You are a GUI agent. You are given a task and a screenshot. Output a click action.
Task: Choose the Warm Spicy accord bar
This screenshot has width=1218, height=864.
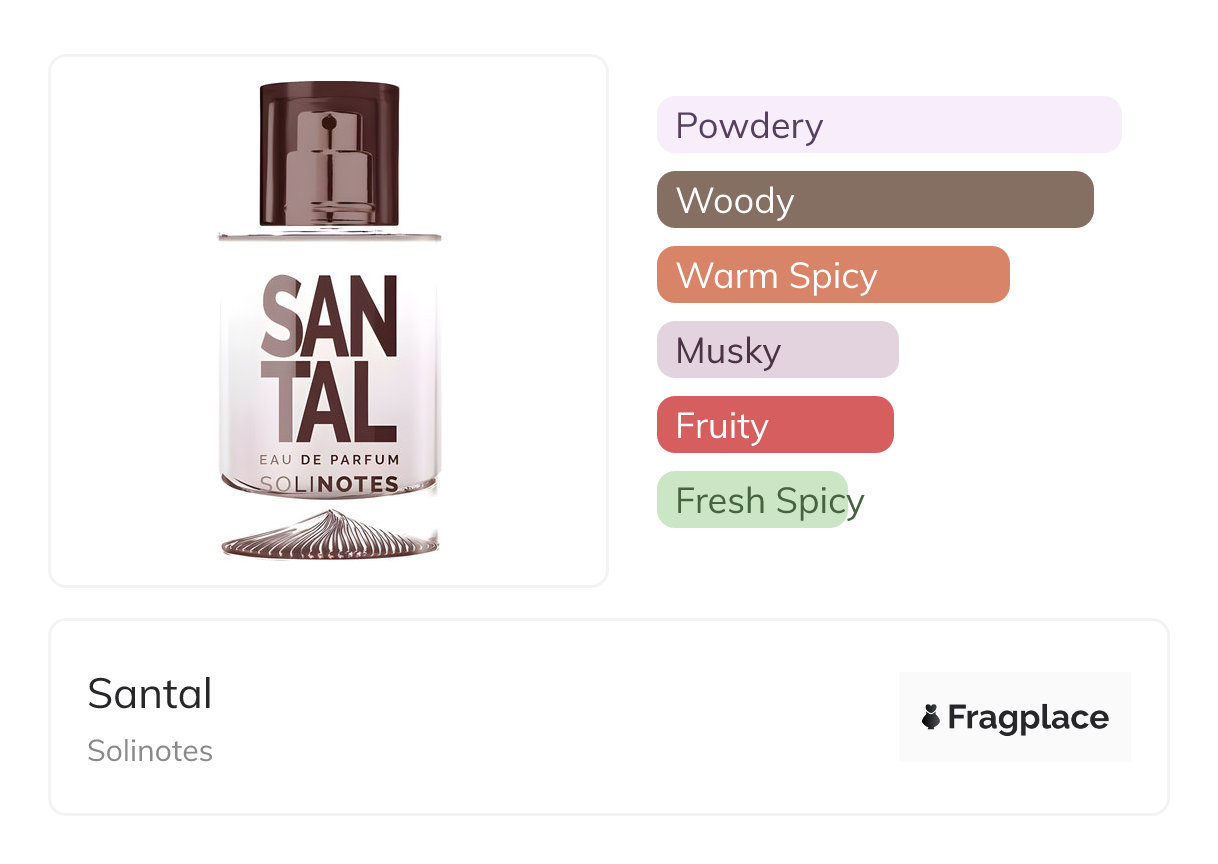click(832, 275)
